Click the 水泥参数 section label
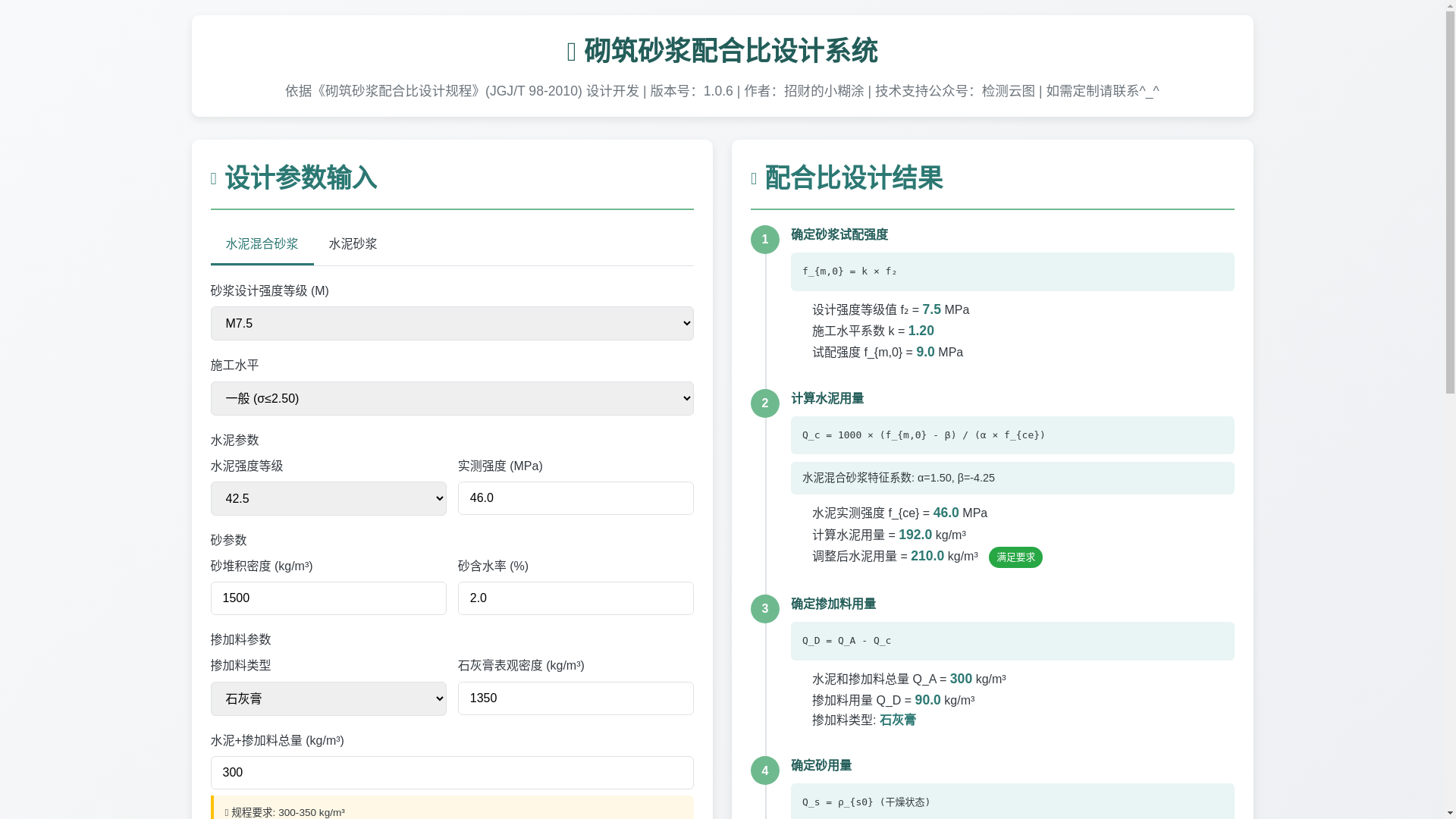The image size is (1456, 819). tap(234, 441)
